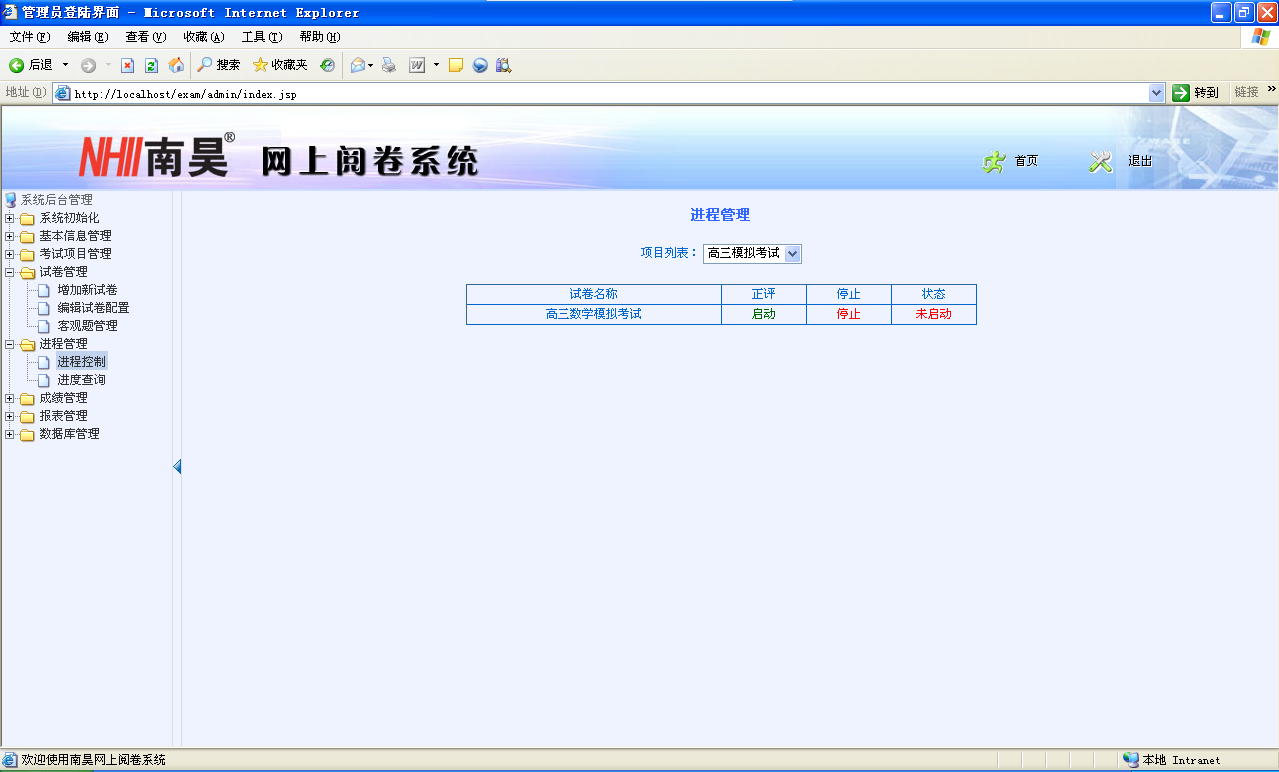Open the 收藏夹 favorites panel icon
Viewport: 1279px width, 772px height.
tap(261, 65)
